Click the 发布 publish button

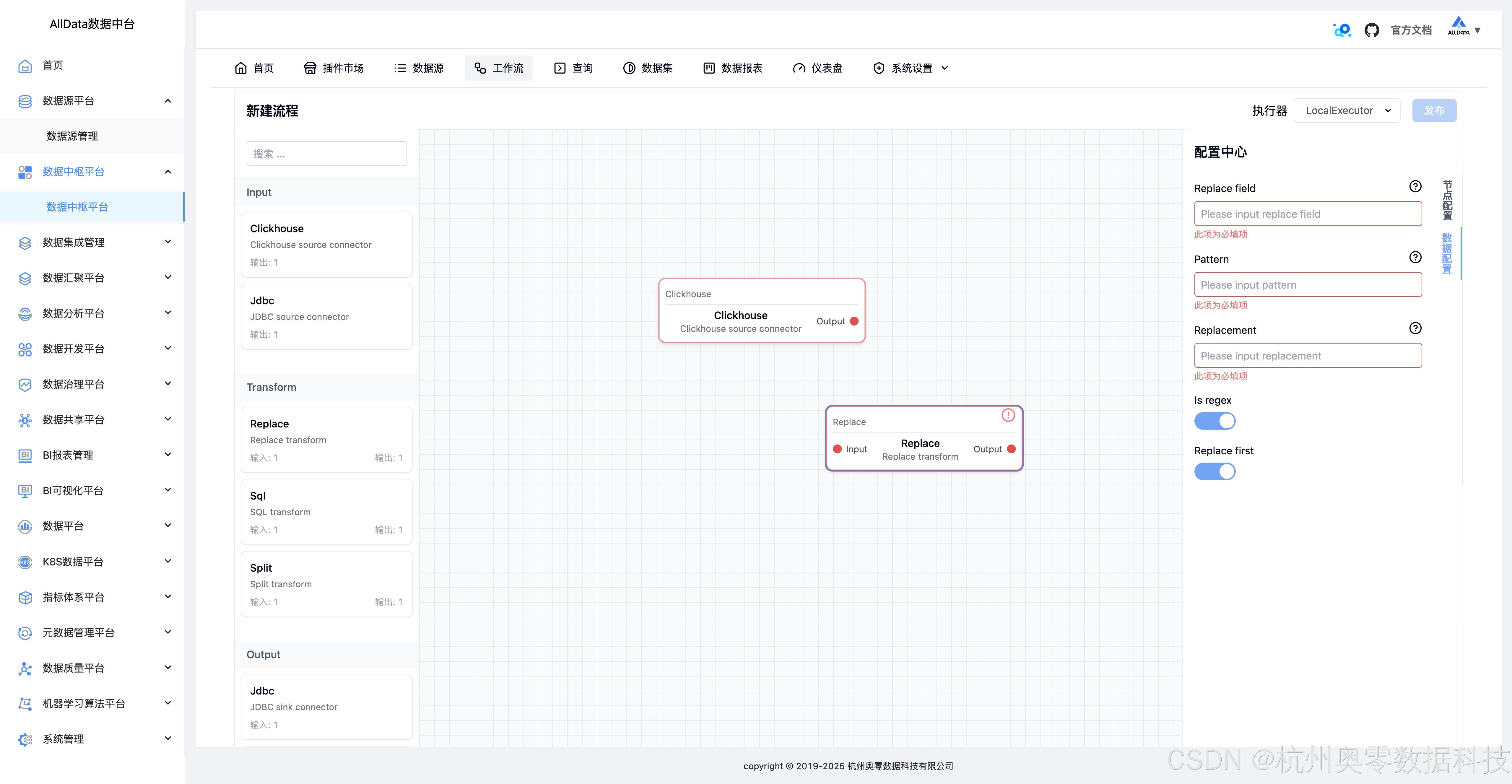(1434, 110)
